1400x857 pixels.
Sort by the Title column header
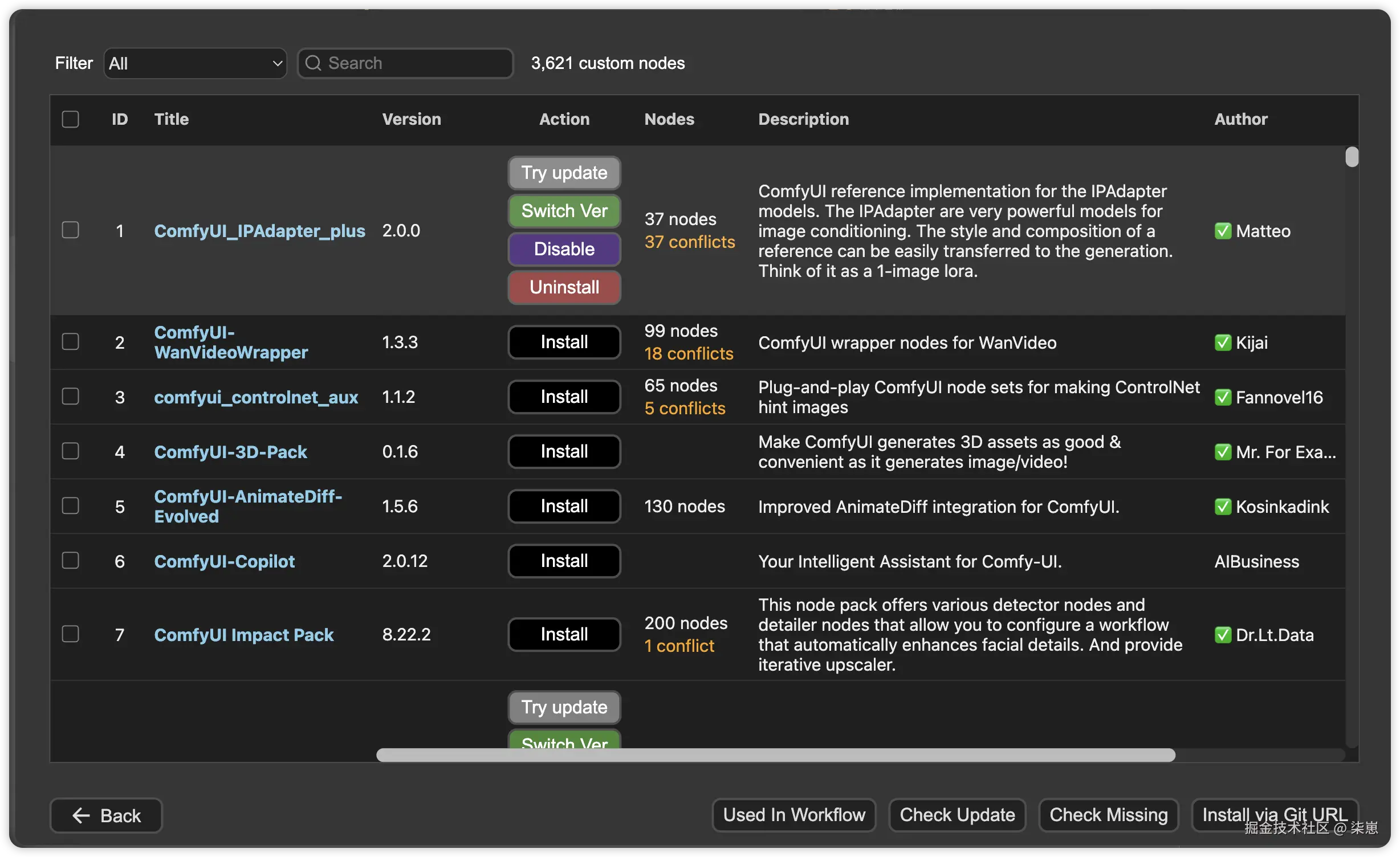[171, 119]
